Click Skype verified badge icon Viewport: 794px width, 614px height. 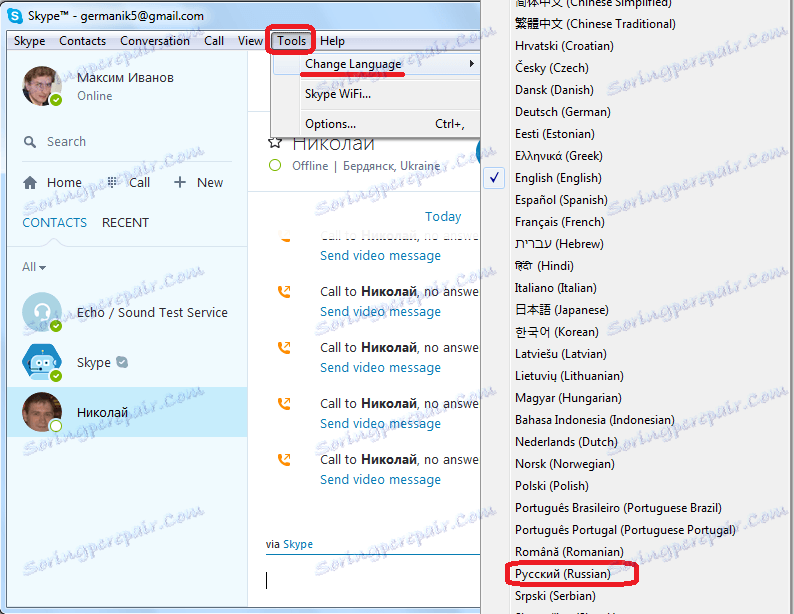click(x=122, y=362)
